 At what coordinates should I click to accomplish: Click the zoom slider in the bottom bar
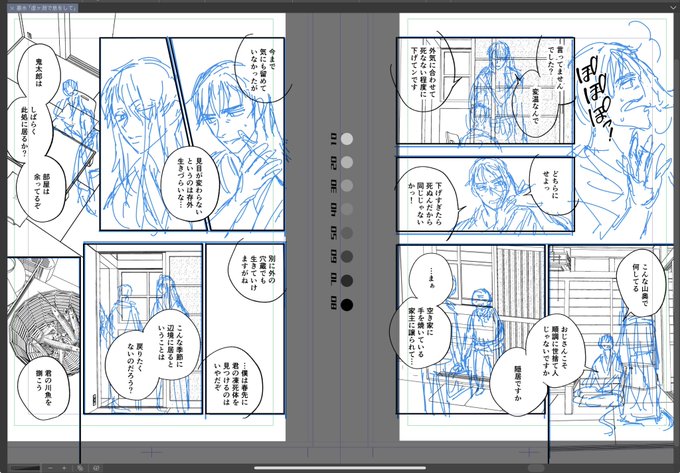pyautogui.click(x=25, y=468)
